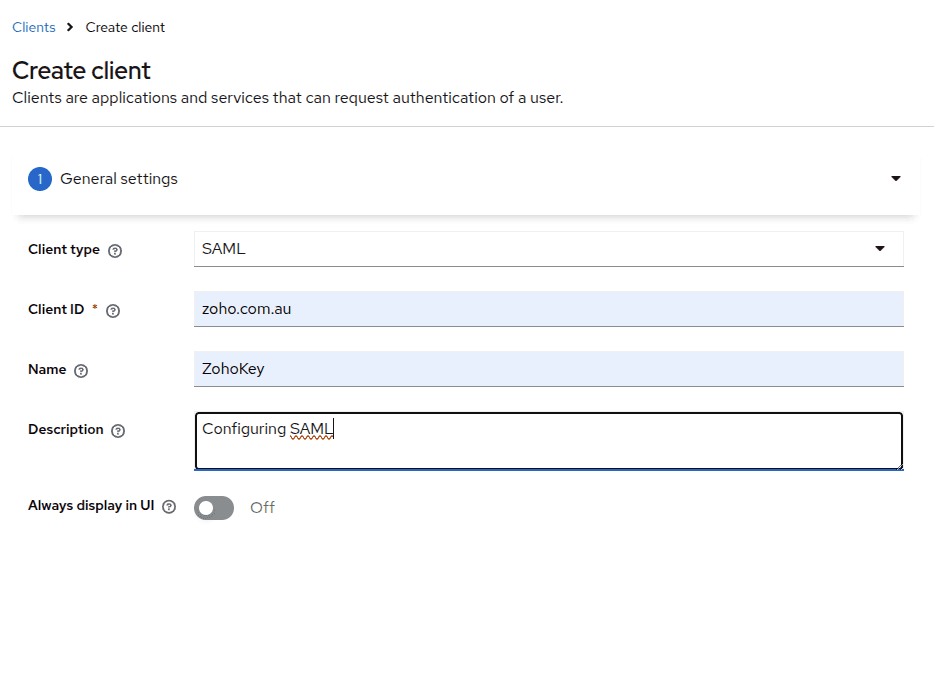Screen dimensions: 934x687
Task: Select the General settings step title
Action: click(x=119, y=179)
